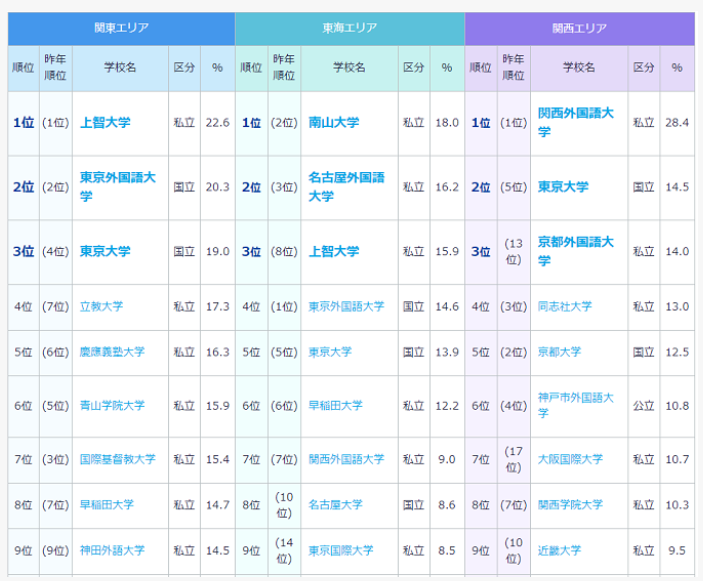Open the 国際基督教大学 link

(117, 460)
